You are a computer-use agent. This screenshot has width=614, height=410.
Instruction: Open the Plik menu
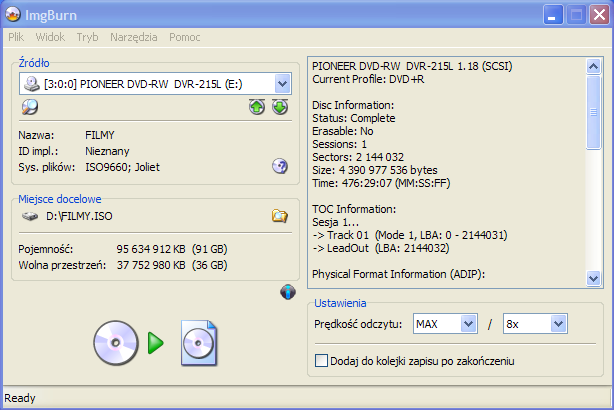click(16, 37)
